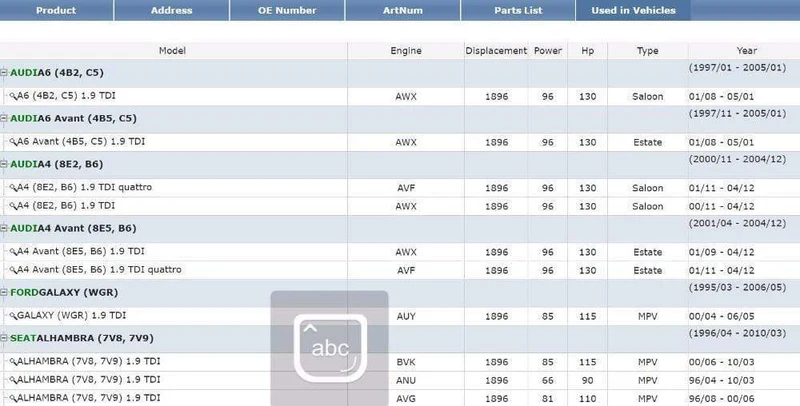The width and height of the screenshot is (800, 406).
Task: Click magnifier icon for GALAXY (WGR) 1.9 TDI
Action: [13, 316]
